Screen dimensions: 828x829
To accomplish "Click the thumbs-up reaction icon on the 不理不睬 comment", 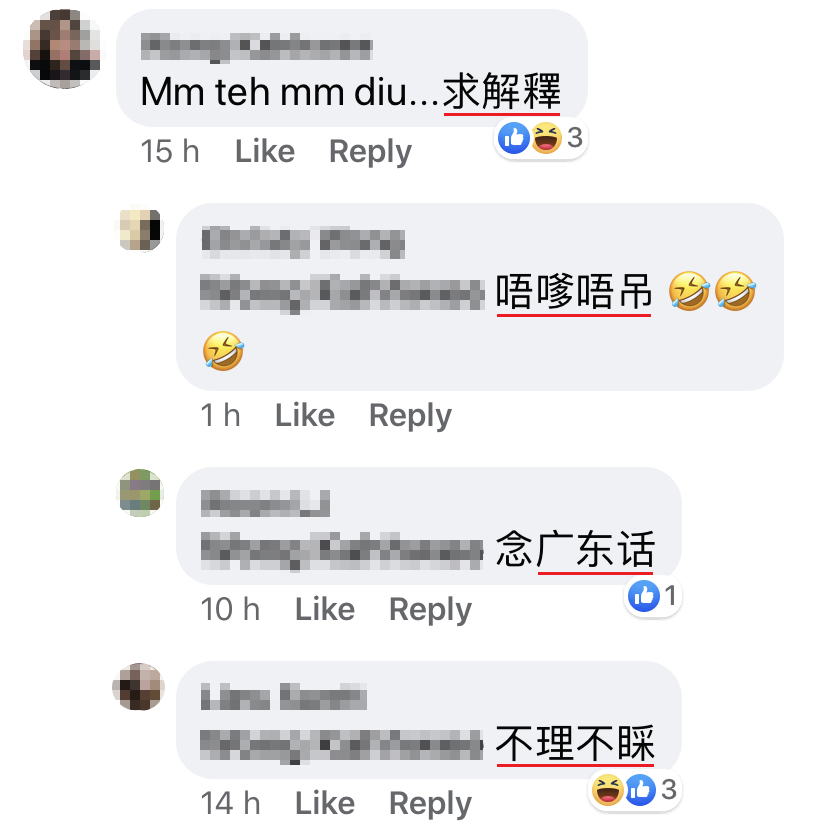I will pyautogui.click(x=640, y=790).
